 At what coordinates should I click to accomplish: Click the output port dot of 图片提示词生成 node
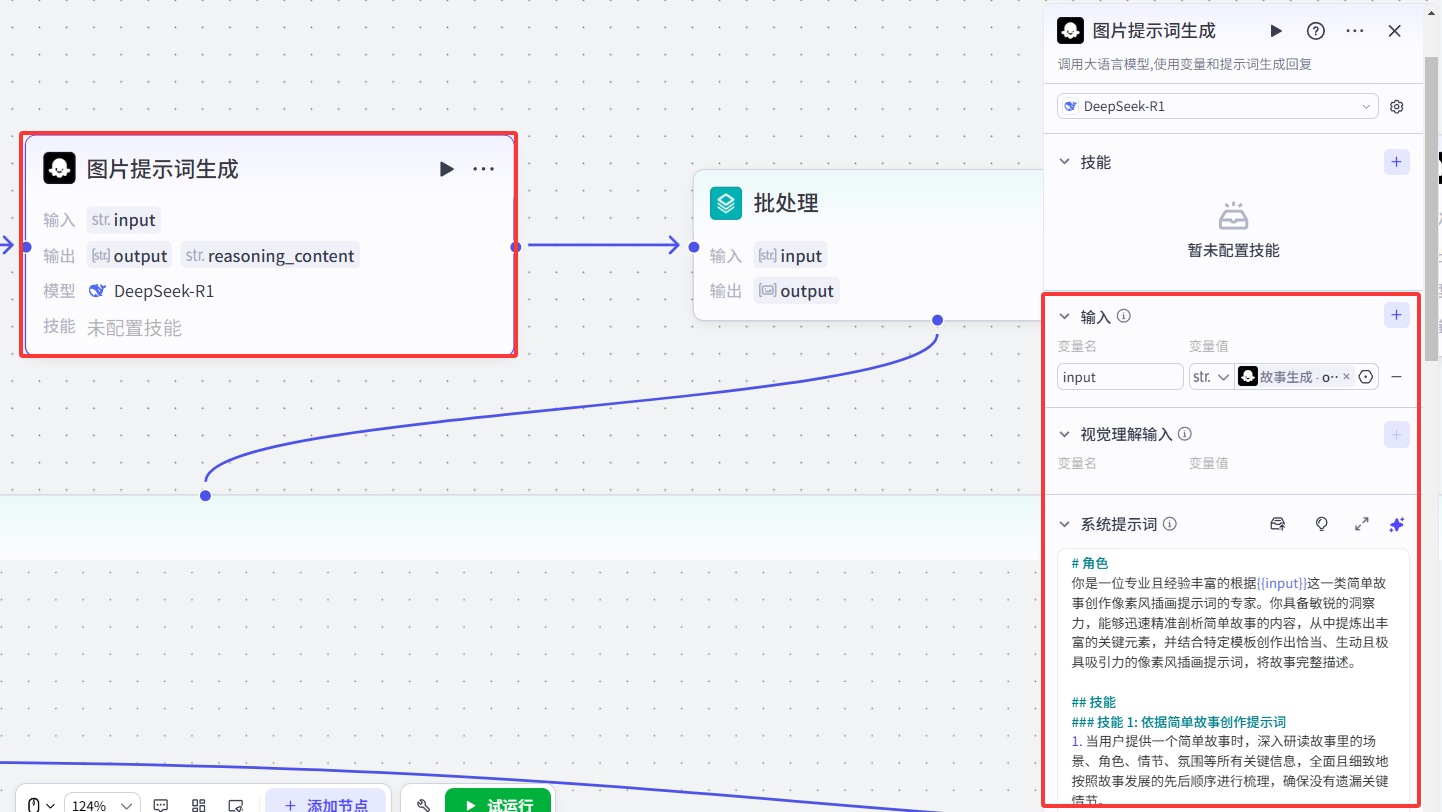coord(515,246)
